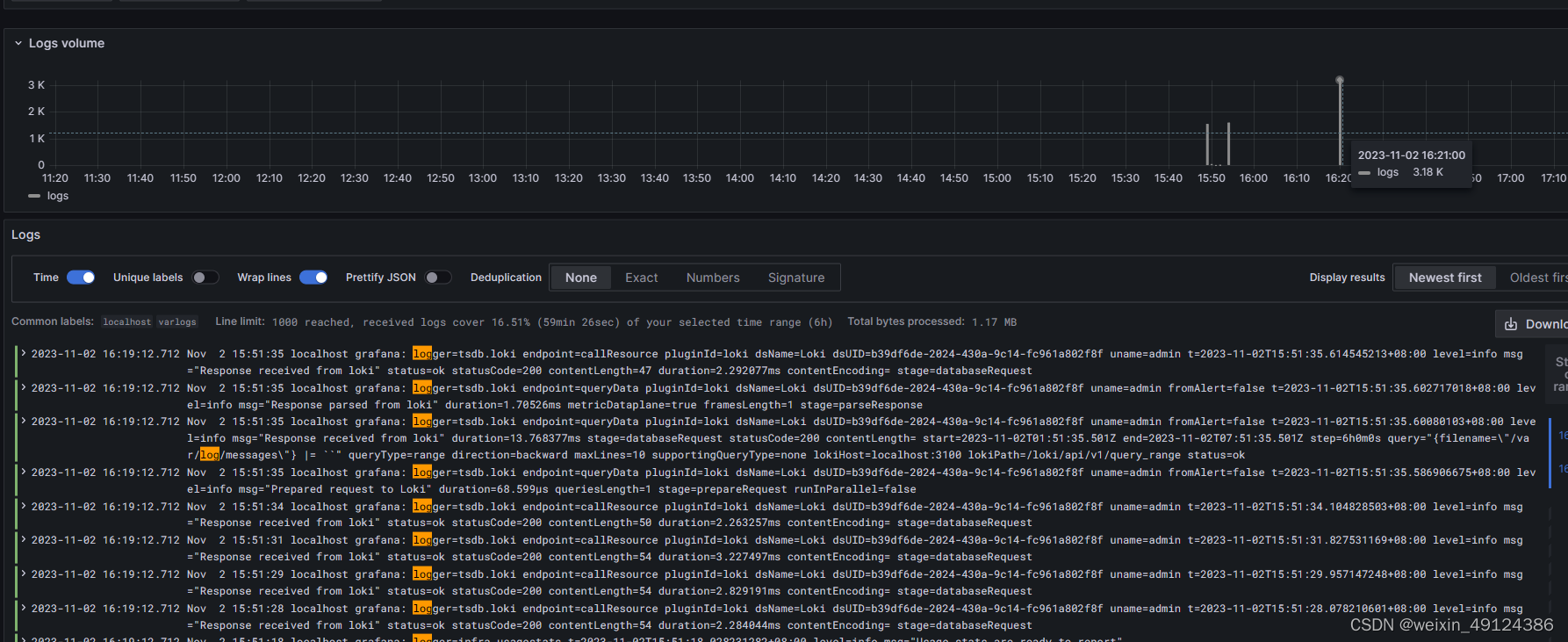Expand log row "Prepared request to Loki"

pyautogui.click(x=24, y=472)
